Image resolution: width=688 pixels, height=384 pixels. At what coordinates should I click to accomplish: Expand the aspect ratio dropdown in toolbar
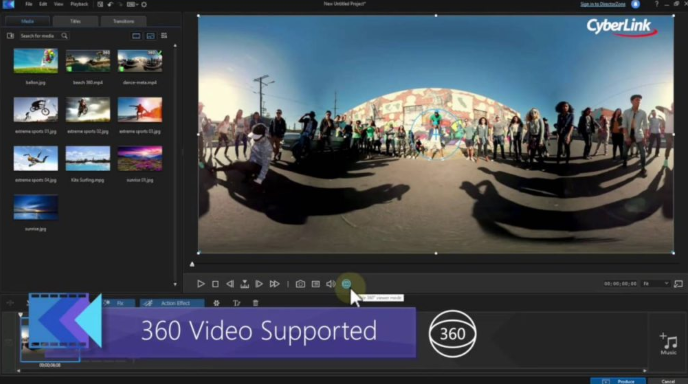tap(132, 4)
